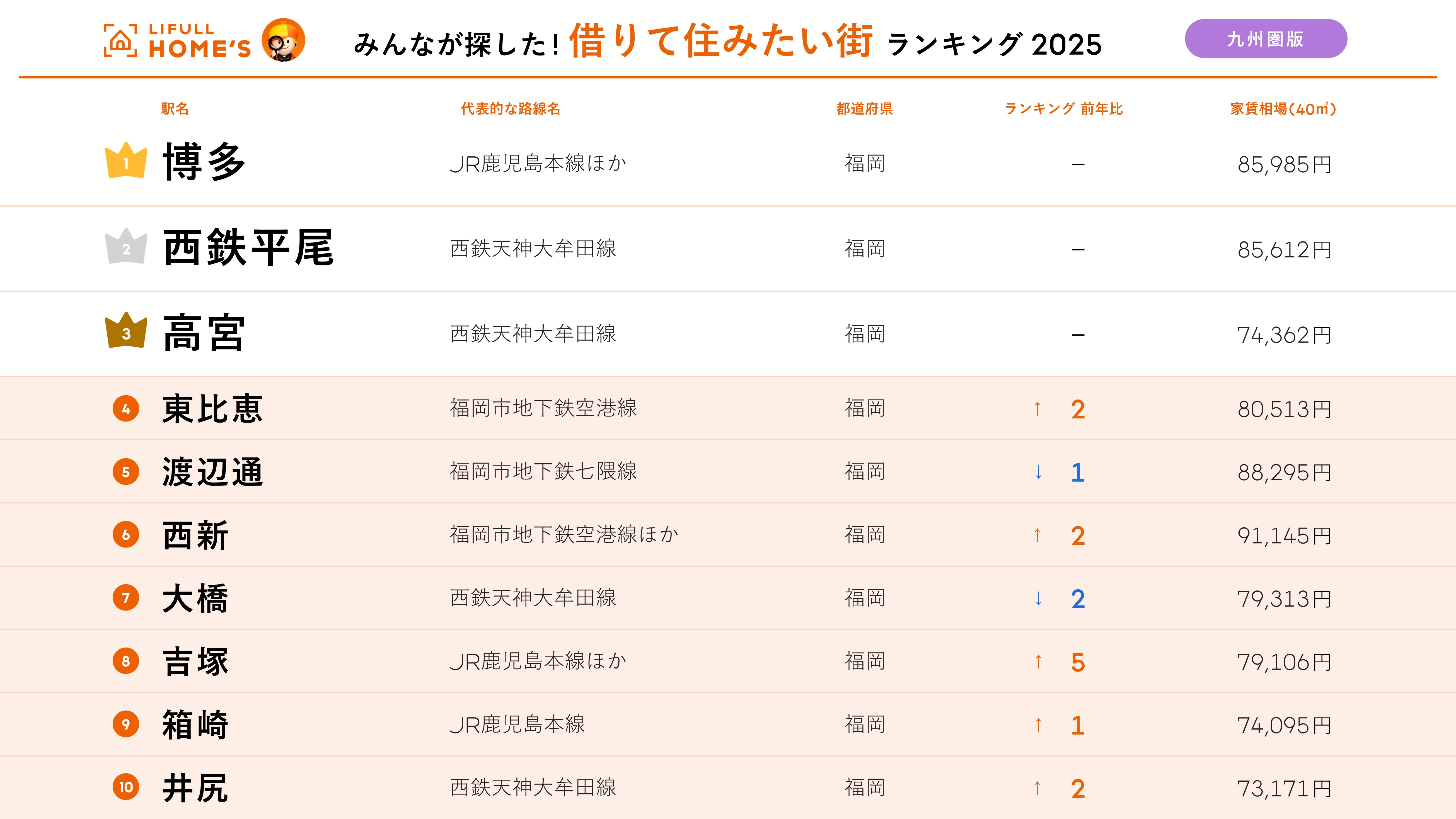Viewport: 1456px width, 819px height.
Task: Click the 博多 station name
Action: (205, 162)
